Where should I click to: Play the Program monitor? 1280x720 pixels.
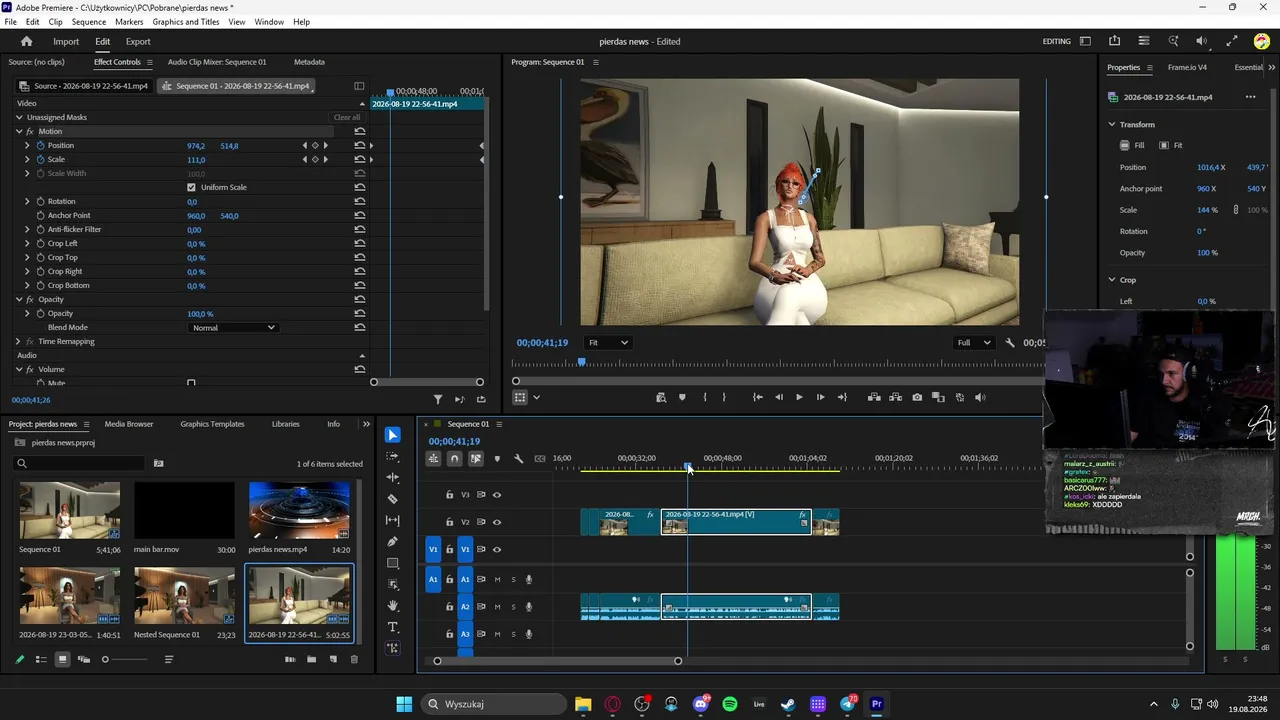(x=799, y=397)
